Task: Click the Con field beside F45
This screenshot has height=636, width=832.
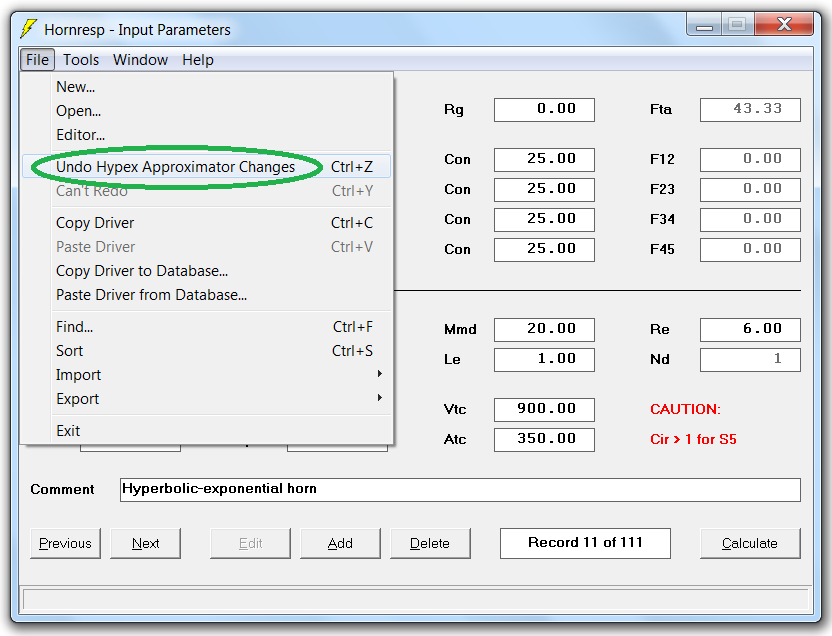Action: pos(544,249)
